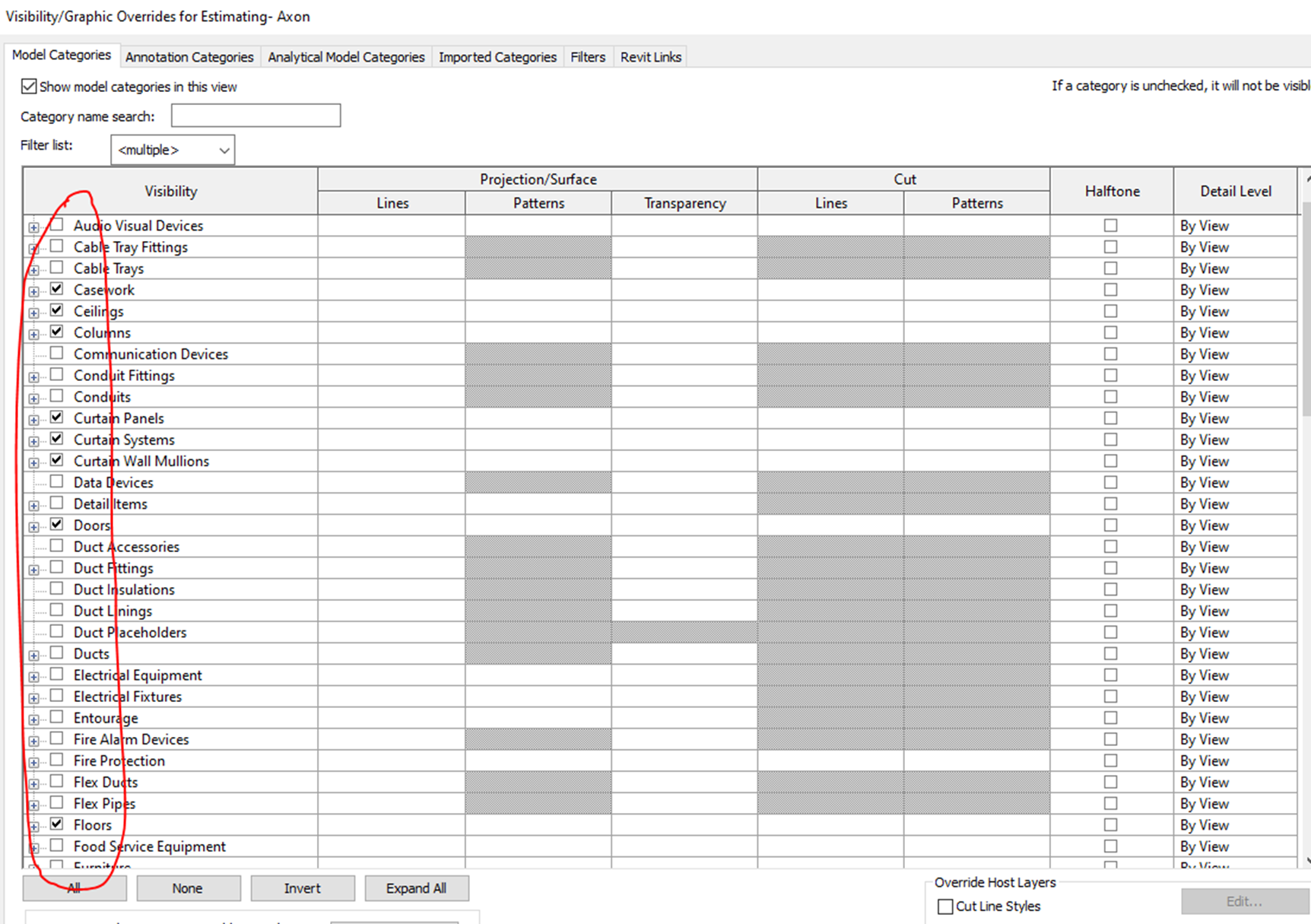Expand the Electrical Fixtures node
Screen dimensions: 1311x924
33,698
